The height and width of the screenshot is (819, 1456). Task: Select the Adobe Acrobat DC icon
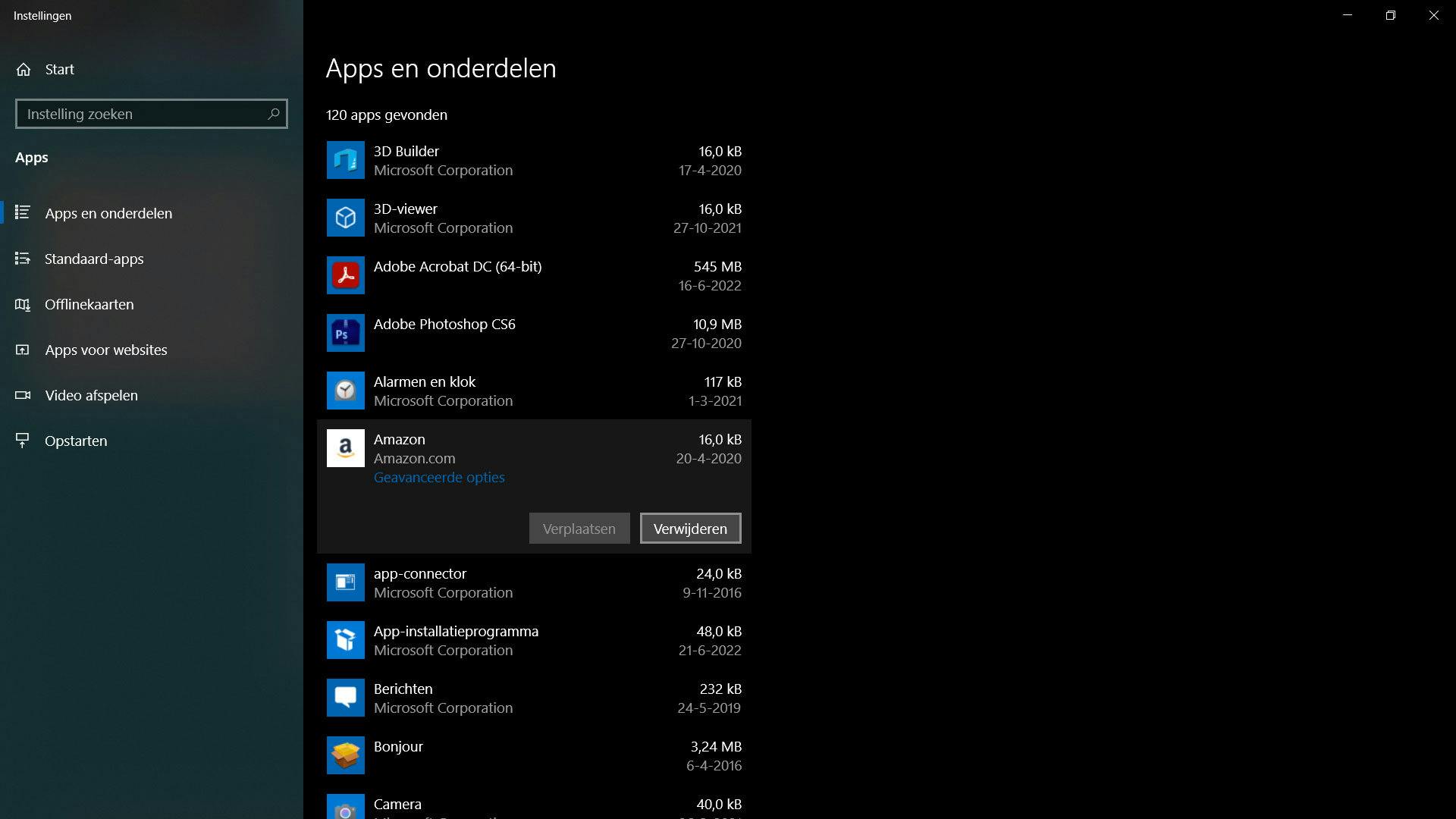pyautogui.click(x=345, y=275)
